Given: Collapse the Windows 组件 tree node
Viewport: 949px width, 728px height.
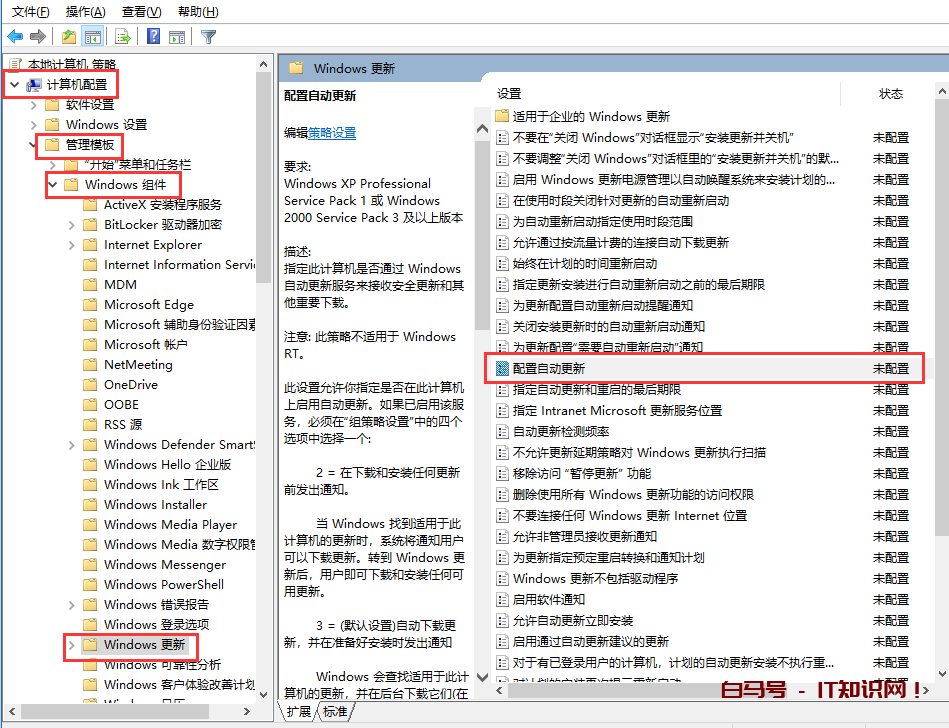Looking at the screenshot, I should pyautogui.click(x=53, y=185).
